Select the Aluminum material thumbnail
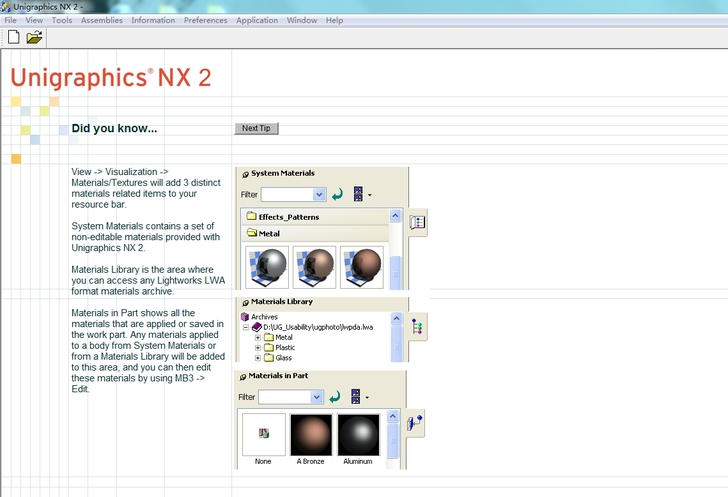The image size is (728, 497). pos(357,435)
